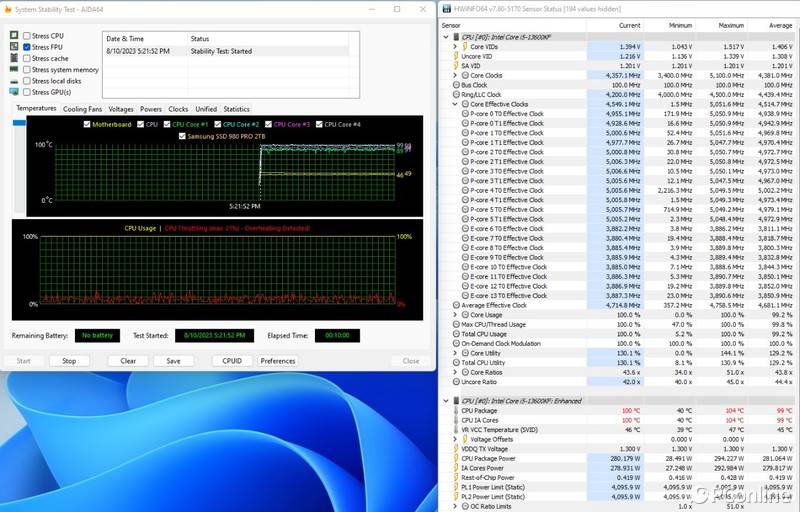This screenshot has width=800, height=512.
Task: Click the memory module icon beside Stress system memory
Action: (14, 69)
